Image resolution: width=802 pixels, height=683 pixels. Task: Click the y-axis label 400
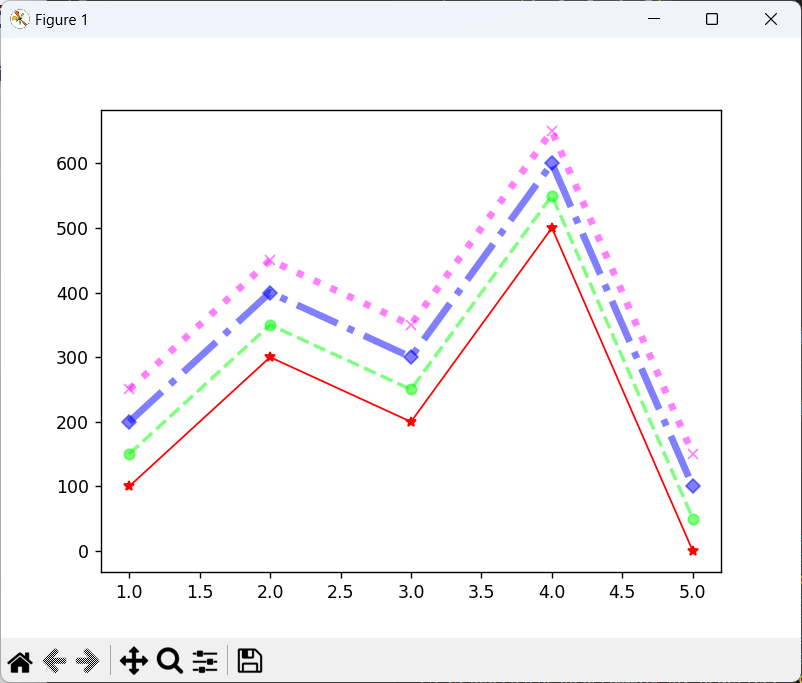pyautogui.click(x=72, y=294)
